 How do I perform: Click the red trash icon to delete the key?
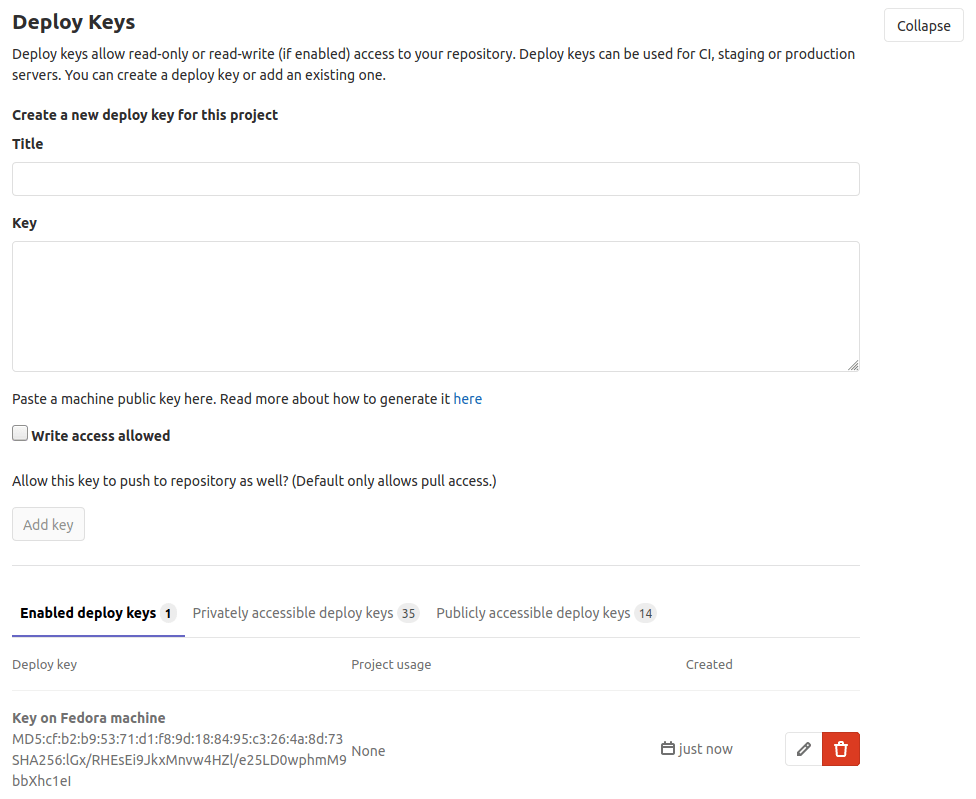[840, 749]
